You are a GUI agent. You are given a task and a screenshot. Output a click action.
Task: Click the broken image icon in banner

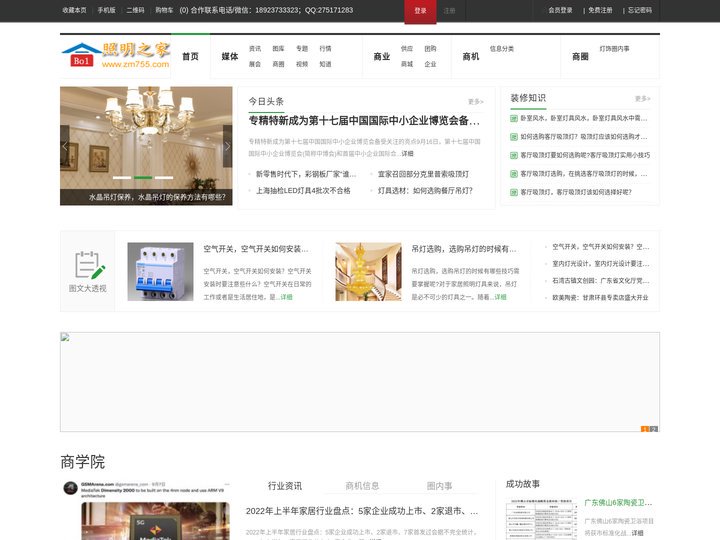pyautogui.click(x=65, y=337)
